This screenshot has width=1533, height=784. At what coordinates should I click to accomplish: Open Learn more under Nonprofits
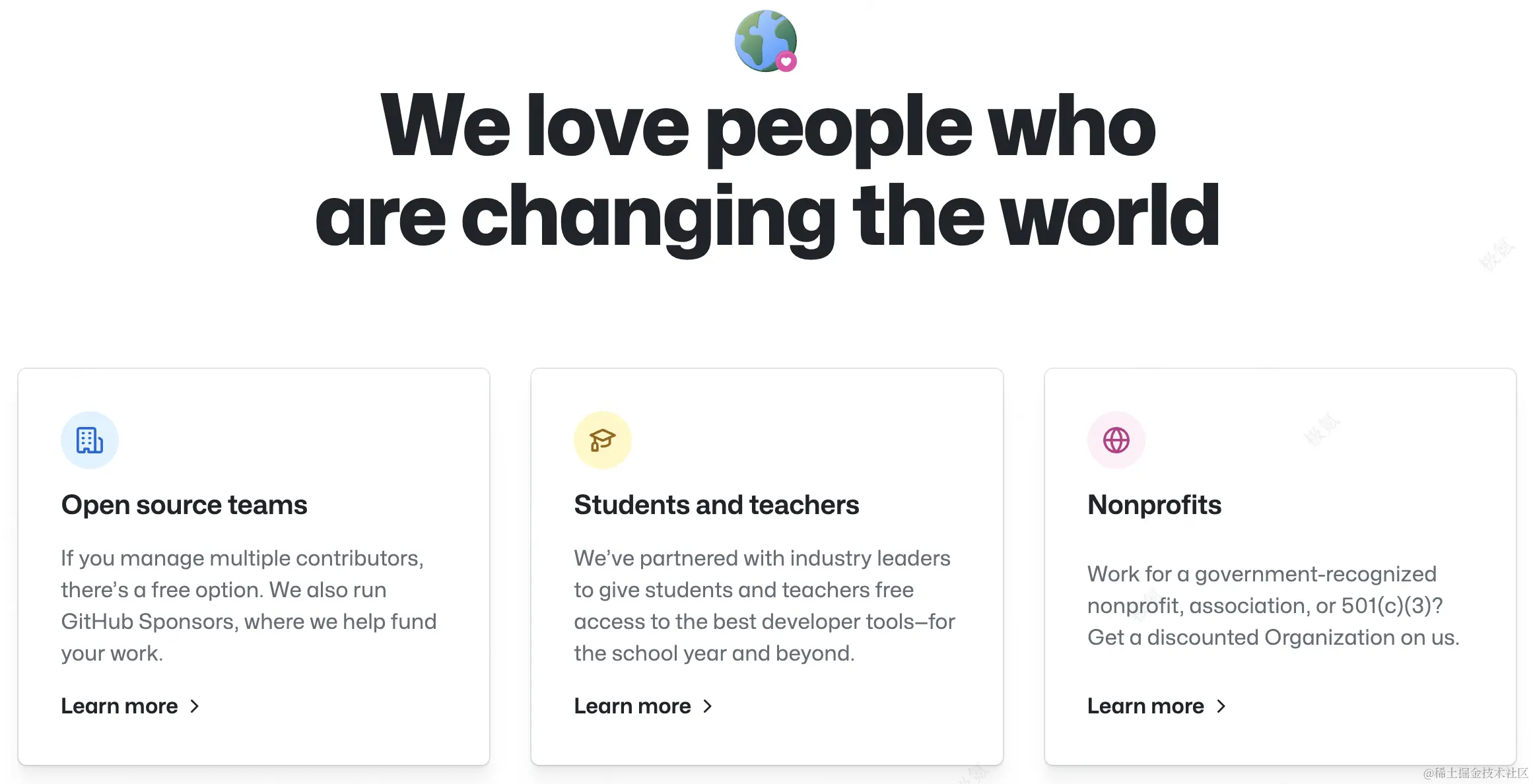pyautogui.click(x=1145, y=706)
